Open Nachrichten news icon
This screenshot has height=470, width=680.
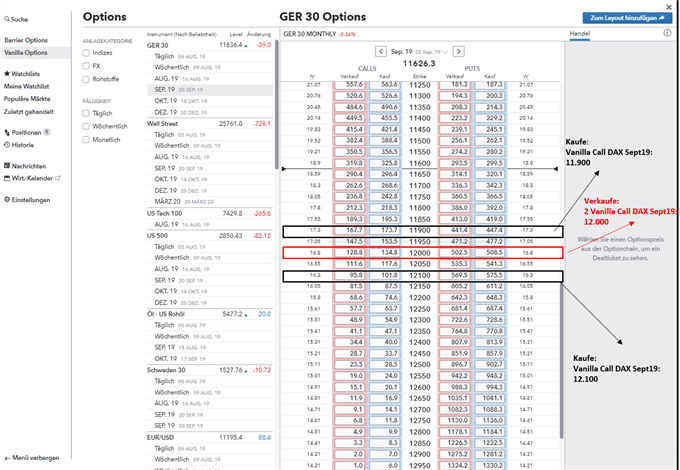(7, 166)
